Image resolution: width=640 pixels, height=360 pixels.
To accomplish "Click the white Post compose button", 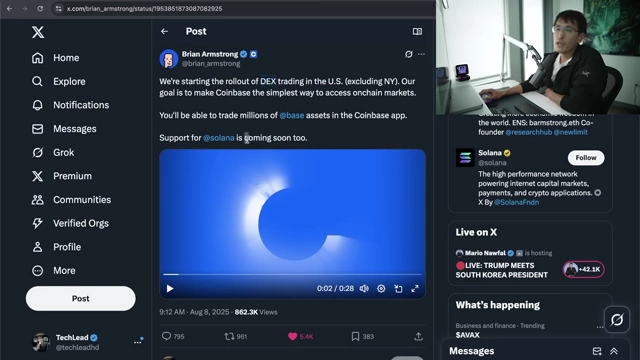I will click(80, 298).
